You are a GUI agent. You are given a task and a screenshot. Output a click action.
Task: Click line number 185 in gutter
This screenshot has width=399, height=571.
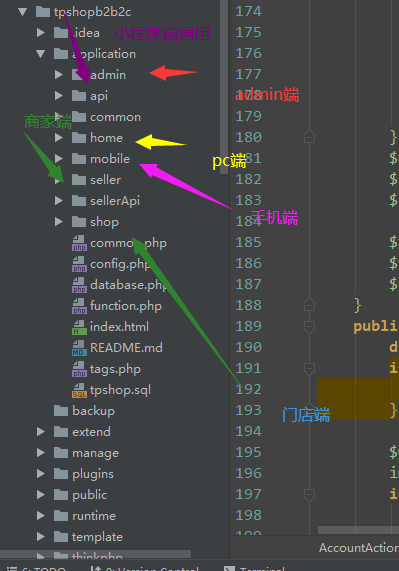(x=248, y=243)
